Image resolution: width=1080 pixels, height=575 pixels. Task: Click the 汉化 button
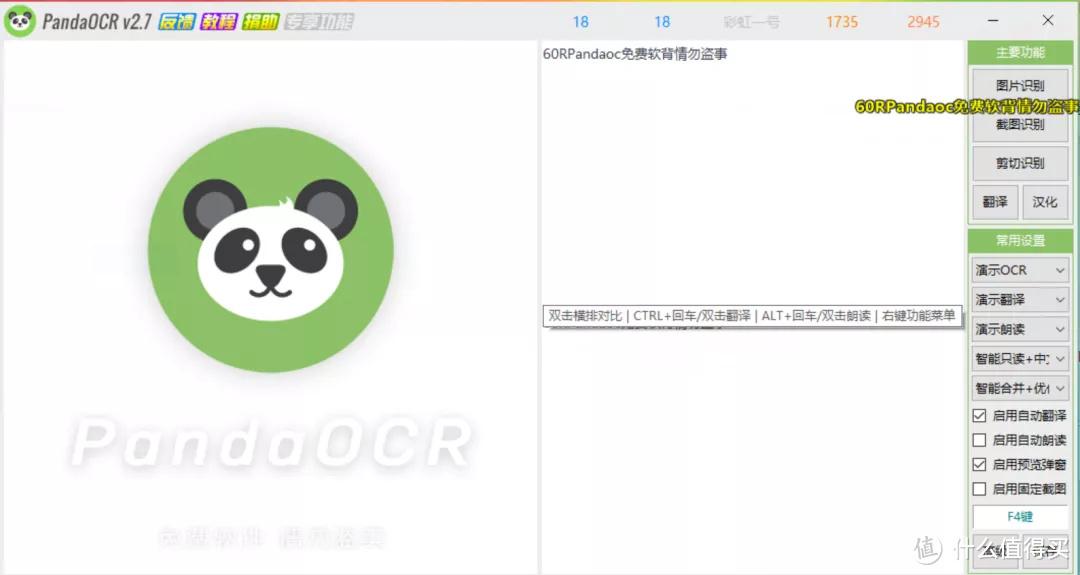click(1045, 202)
